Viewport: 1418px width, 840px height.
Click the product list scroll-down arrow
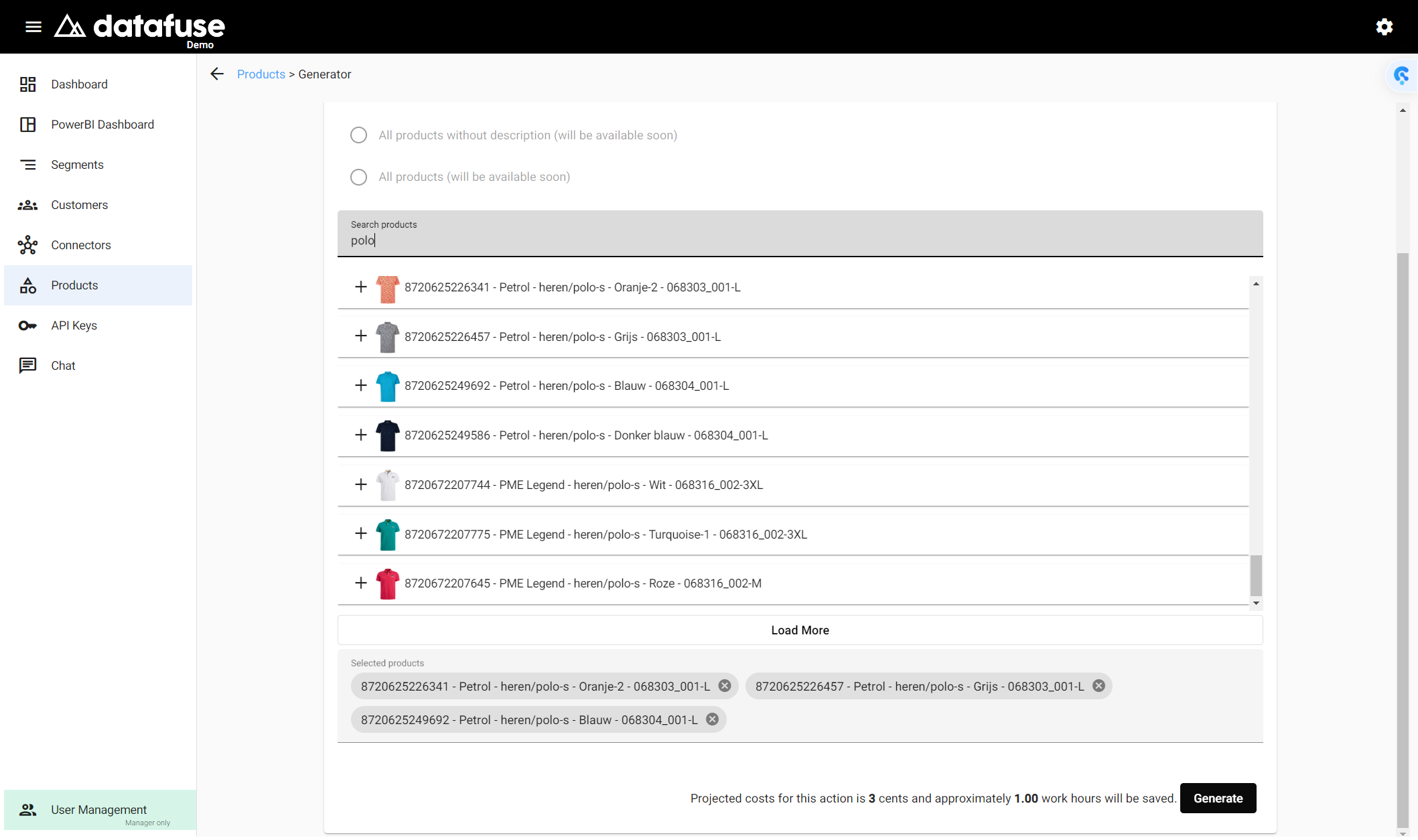pyautogui.click(x=1256, y=604)
